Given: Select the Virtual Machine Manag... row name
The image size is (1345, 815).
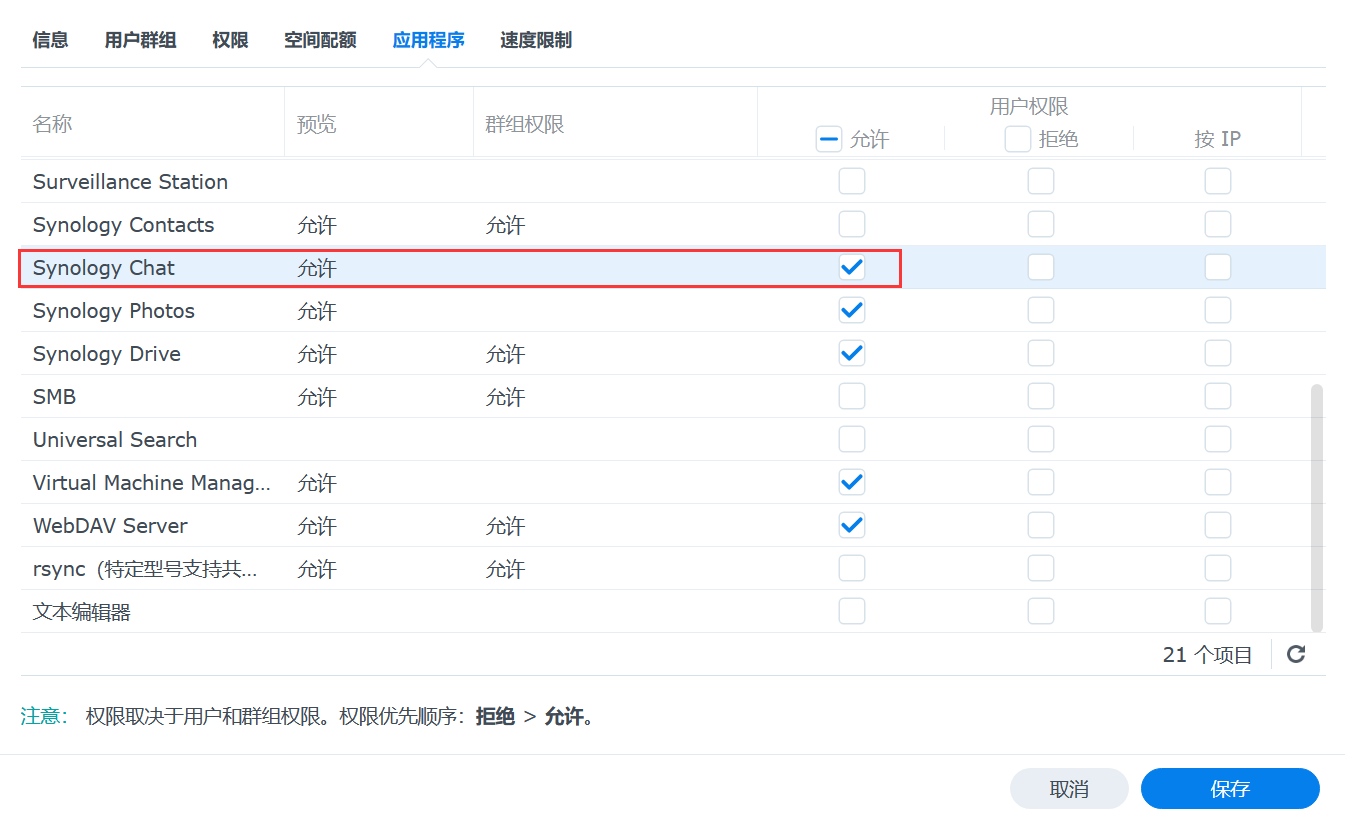Looking at the screenshot, I should pos(151,482).
